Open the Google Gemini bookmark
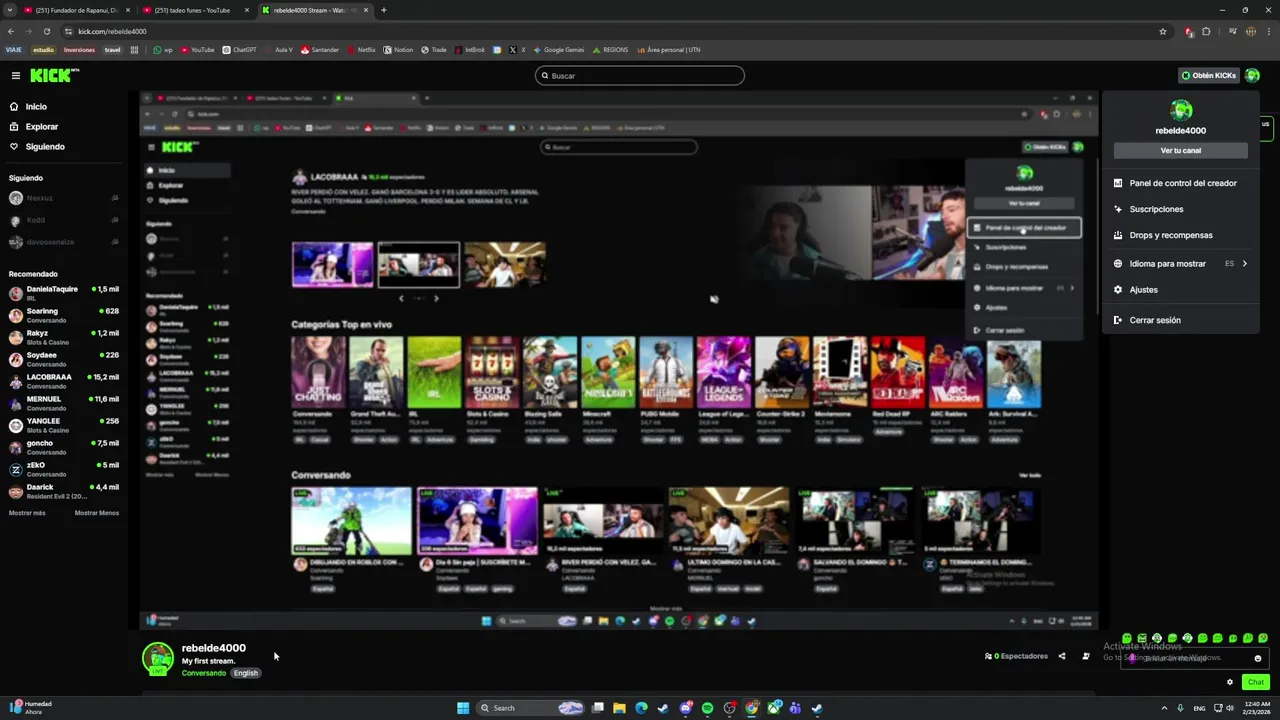The image size is (1280, 720). click(559, 50)
